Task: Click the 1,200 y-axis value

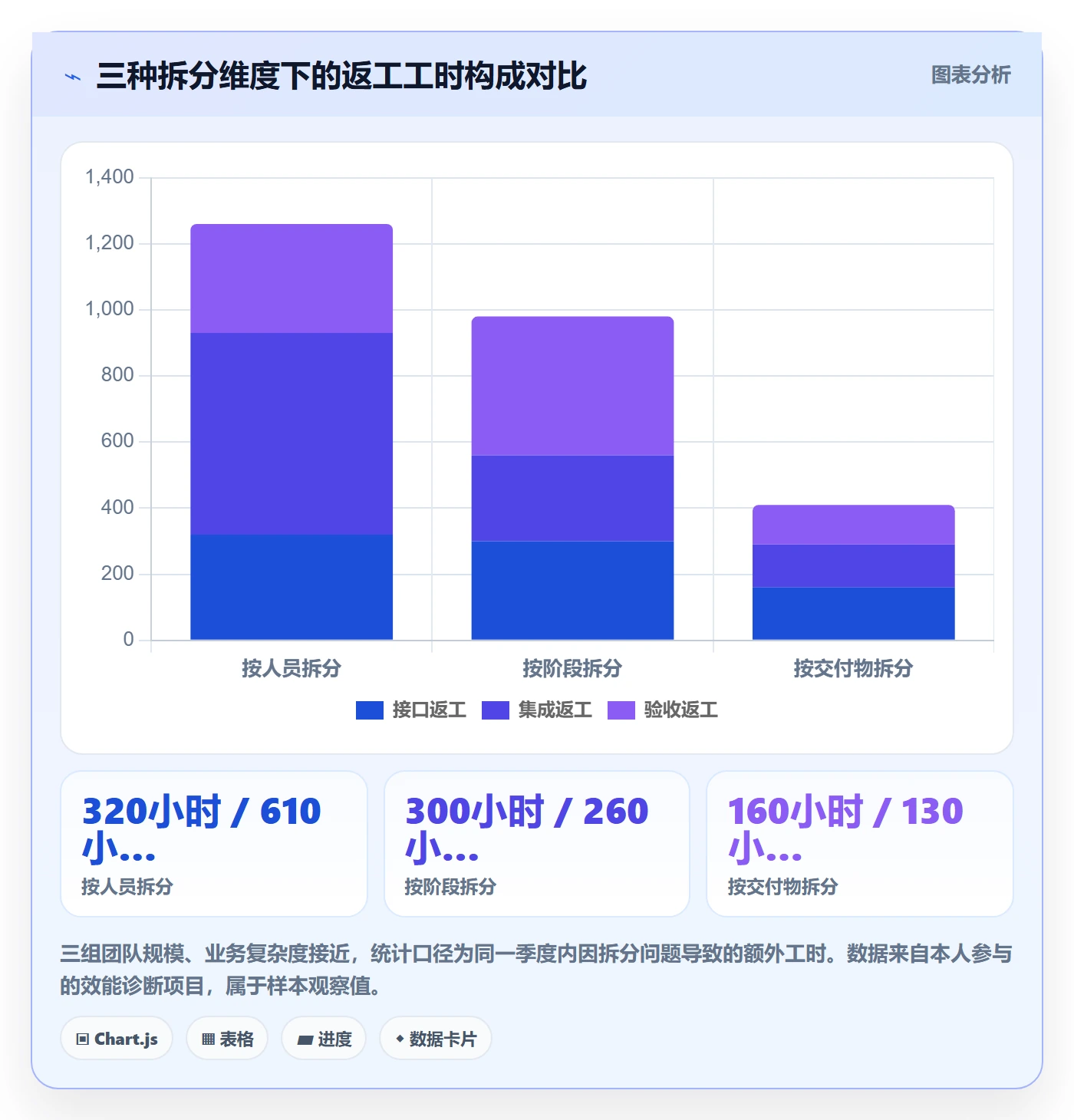Action: pos(110,243)
